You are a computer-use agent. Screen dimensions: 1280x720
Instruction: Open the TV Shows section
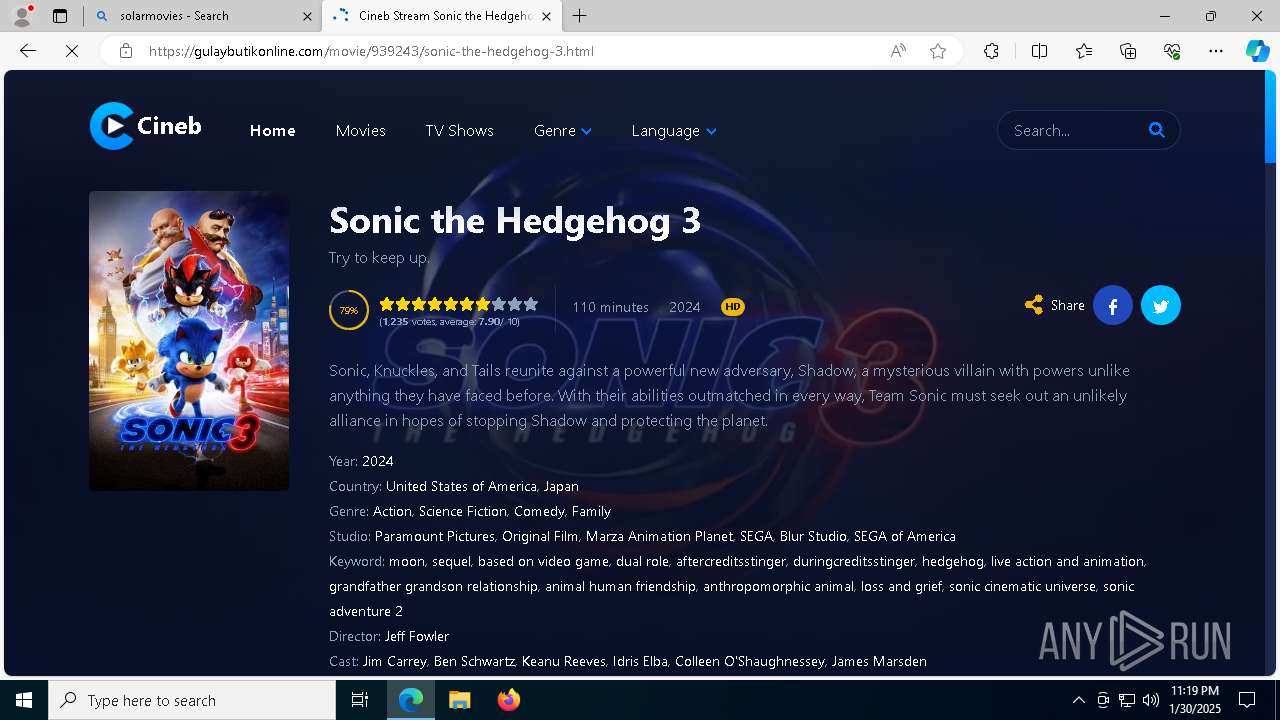(x=459, y=130)
